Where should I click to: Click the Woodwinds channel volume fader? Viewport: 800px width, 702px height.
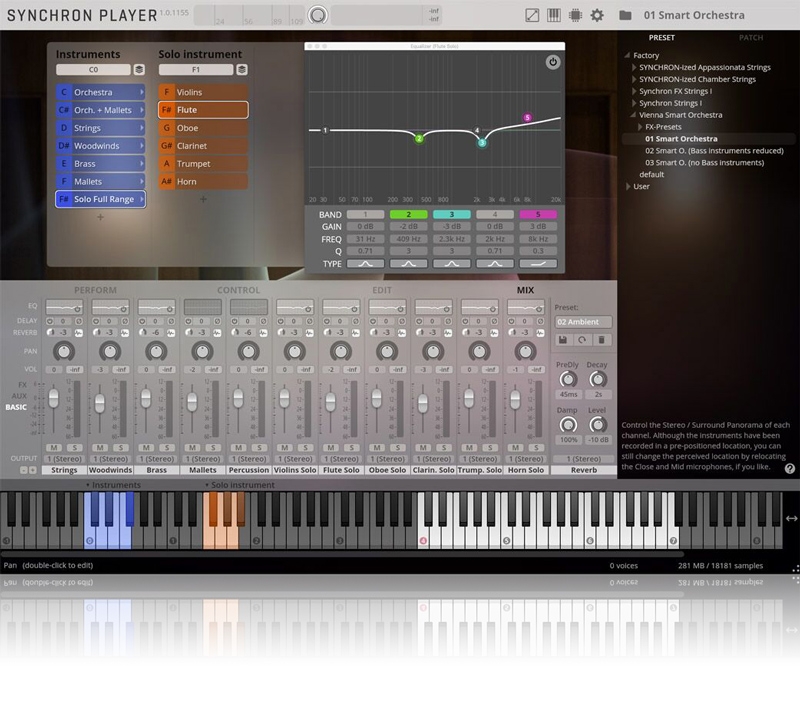(99, 403)
